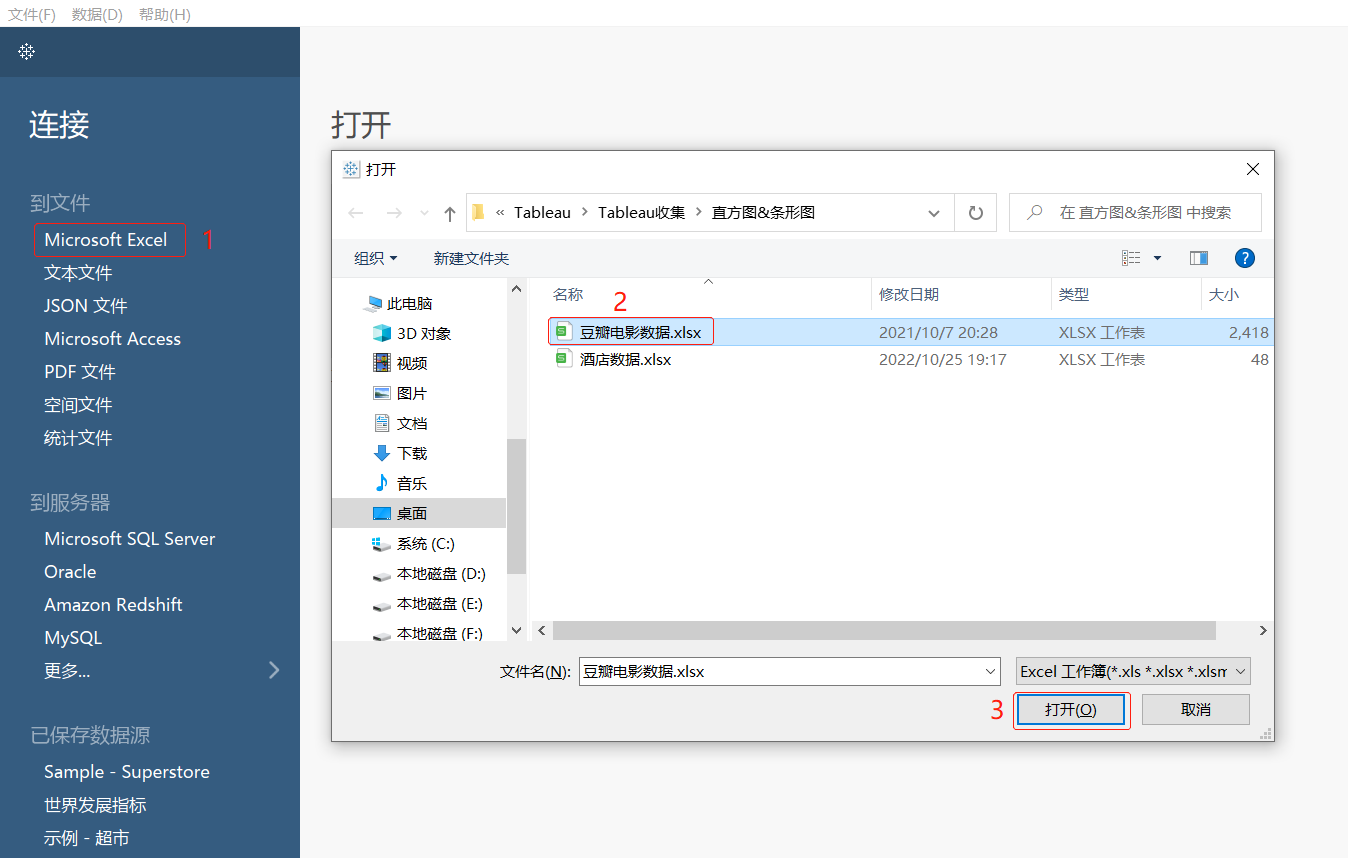The image size is (1348, 858).
Task: Open the file name combo box arrow
Action: click(991, 671)
